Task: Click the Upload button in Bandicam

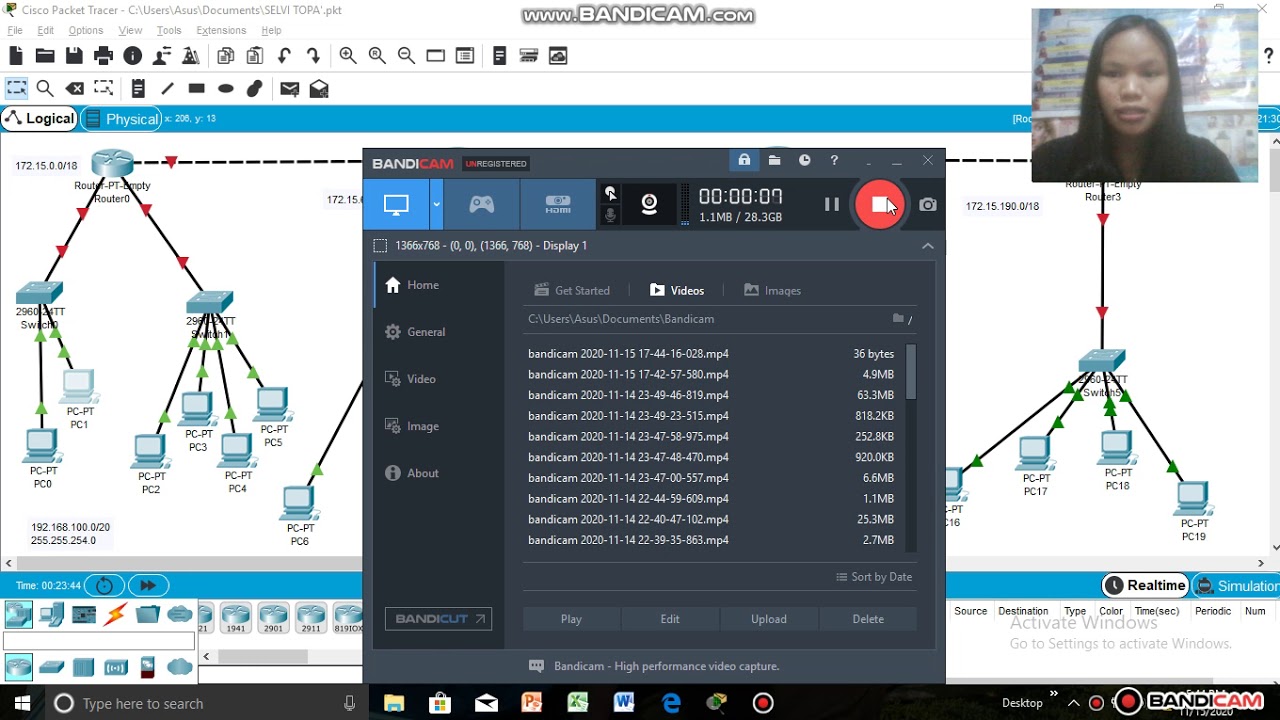Action: pyautogui.click(x=769, y=619)
